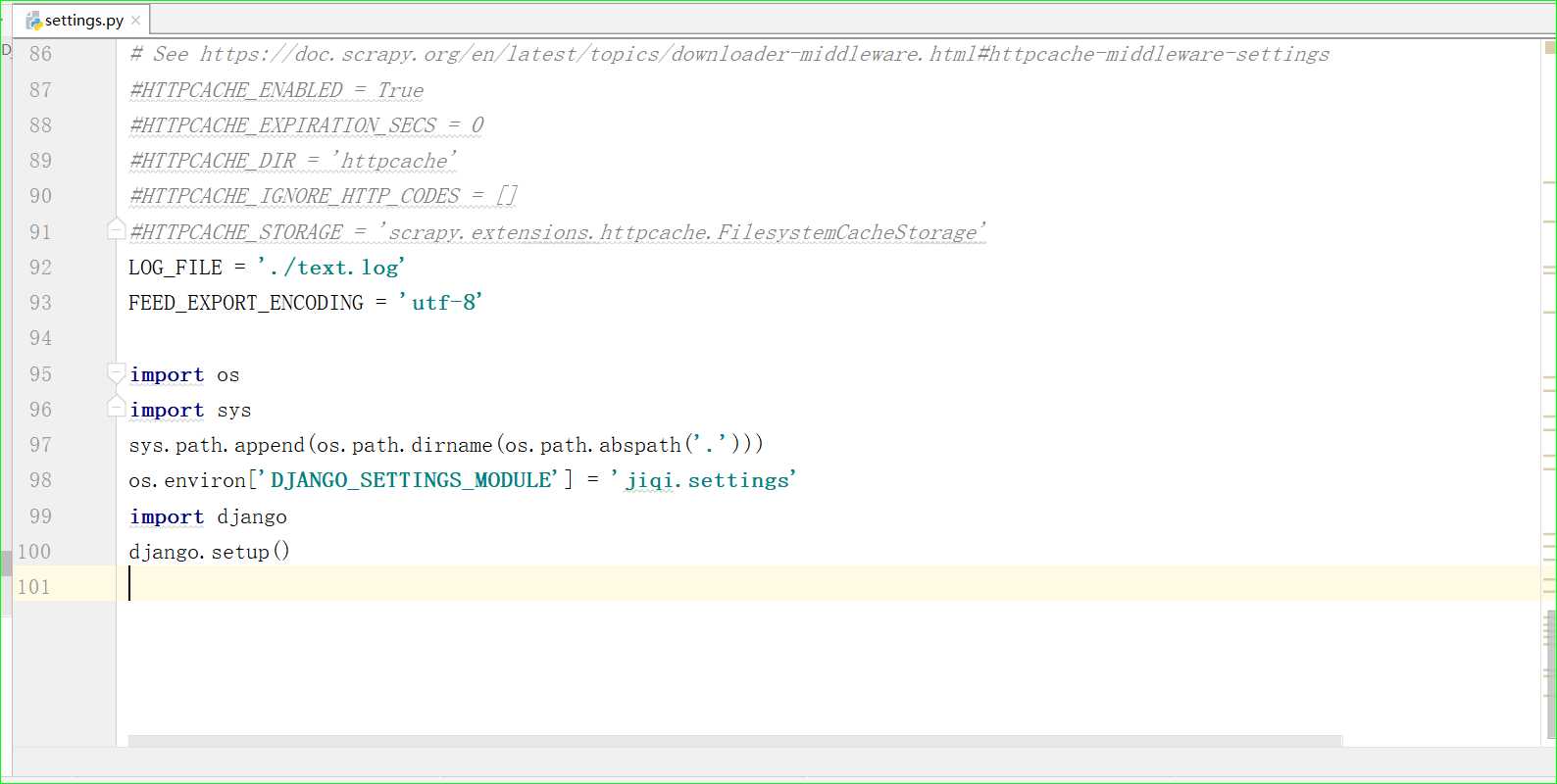Click the 'jiqi.settings' string value
The image size is (1557, 784).
703,480
